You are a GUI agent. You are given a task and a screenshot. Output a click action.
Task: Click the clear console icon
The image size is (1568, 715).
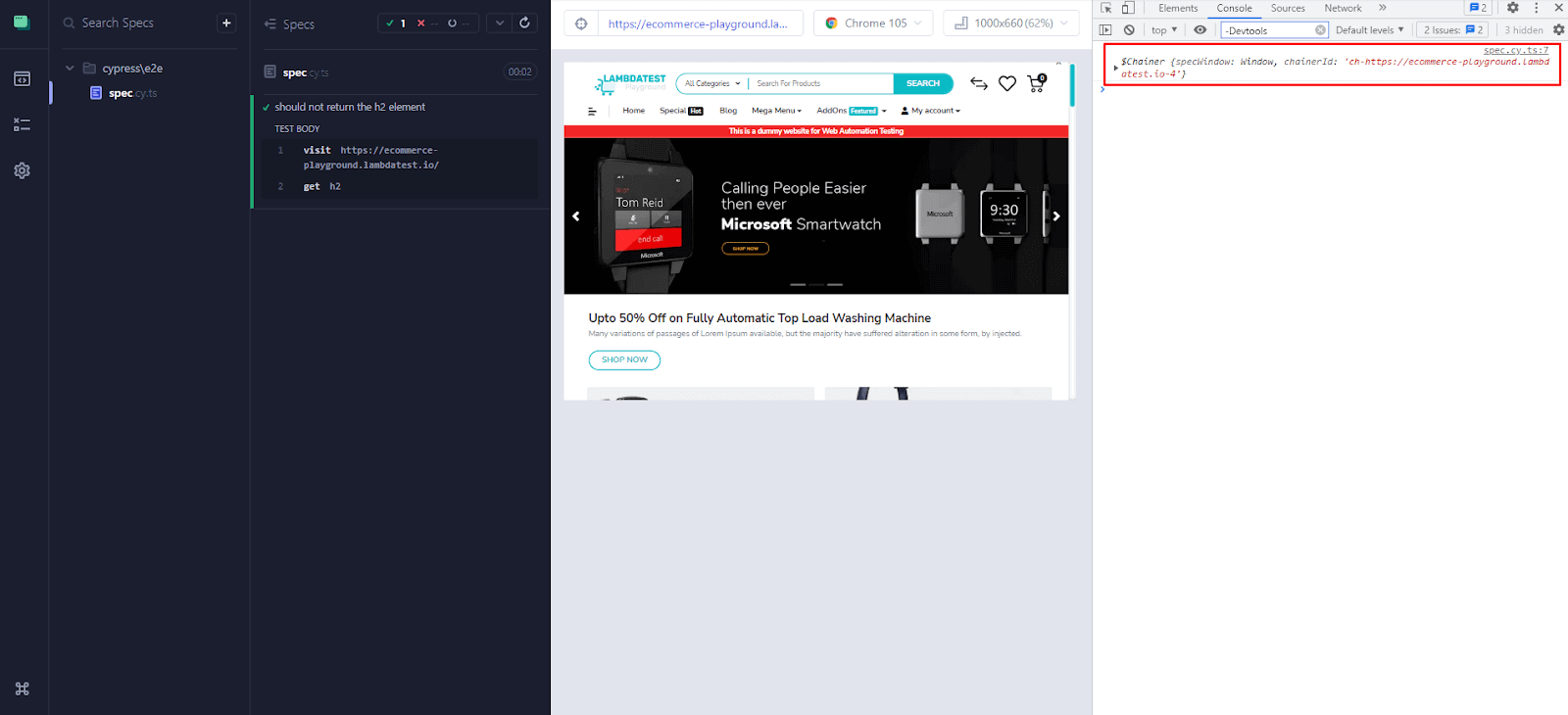[x=1129, y=30]
